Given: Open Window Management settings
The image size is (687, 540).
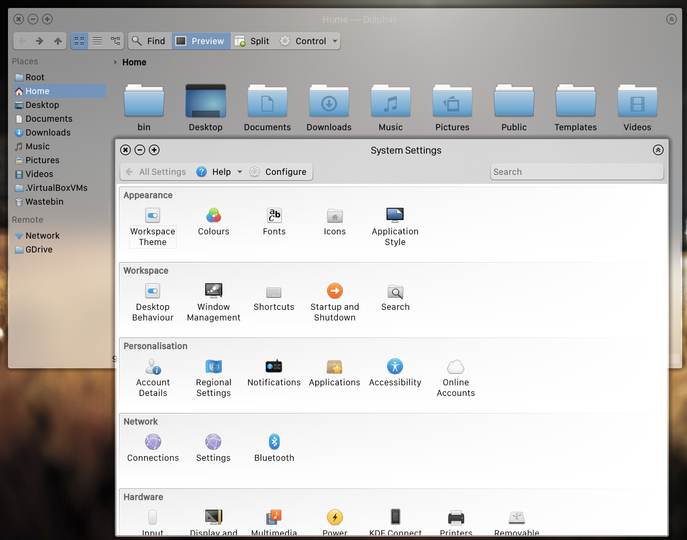Looking at the screenshot, I should pyautogui.click(x=213, y=303).
